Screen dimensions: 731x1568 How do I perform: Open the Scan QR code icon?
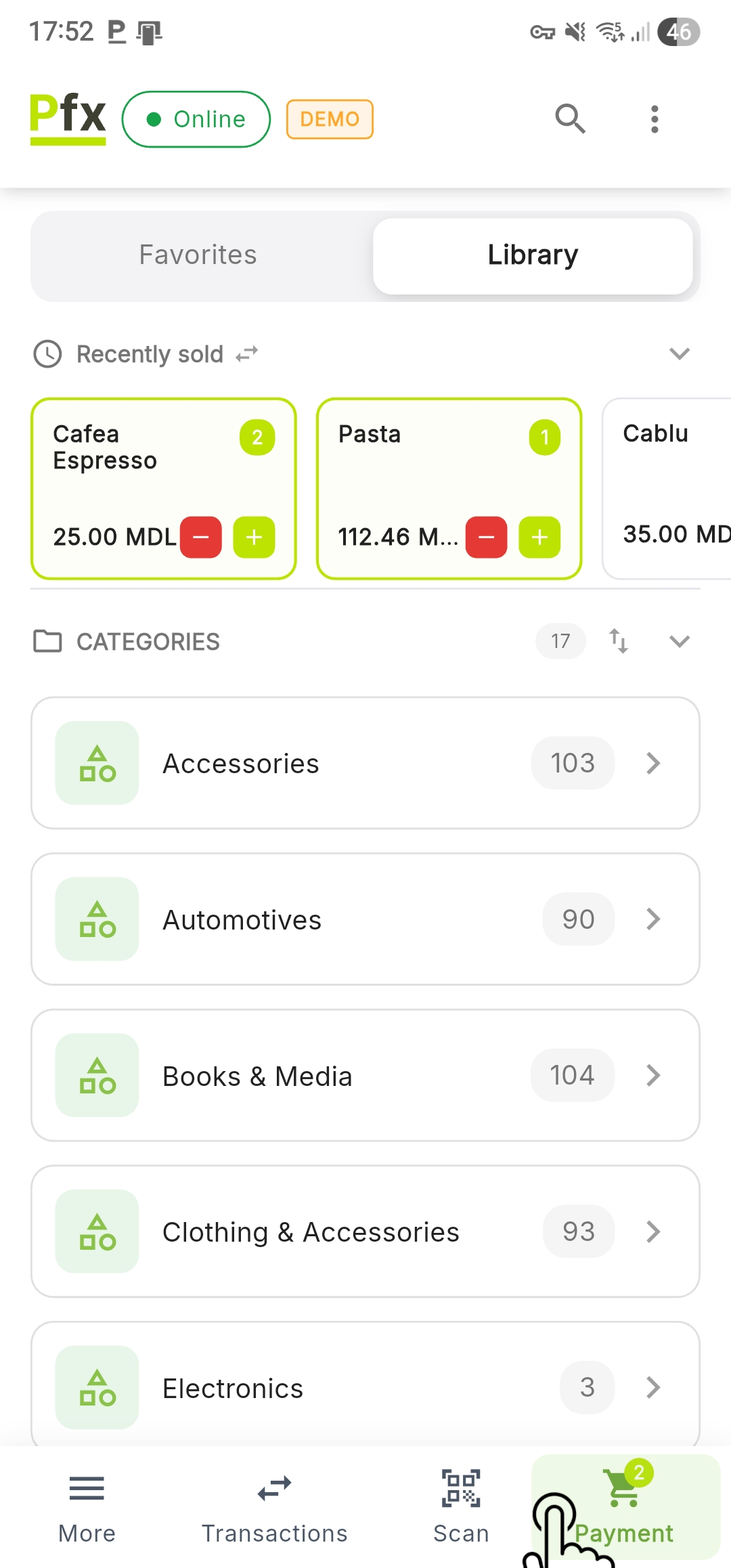461,1488
